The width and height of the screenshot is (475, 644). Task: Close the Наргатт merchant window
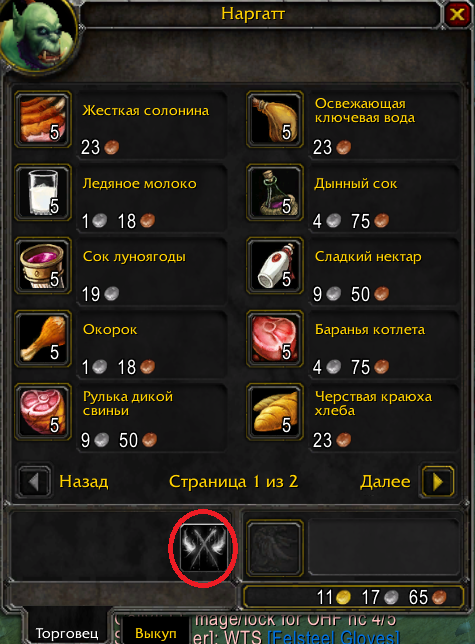click(x=457, y=15)
